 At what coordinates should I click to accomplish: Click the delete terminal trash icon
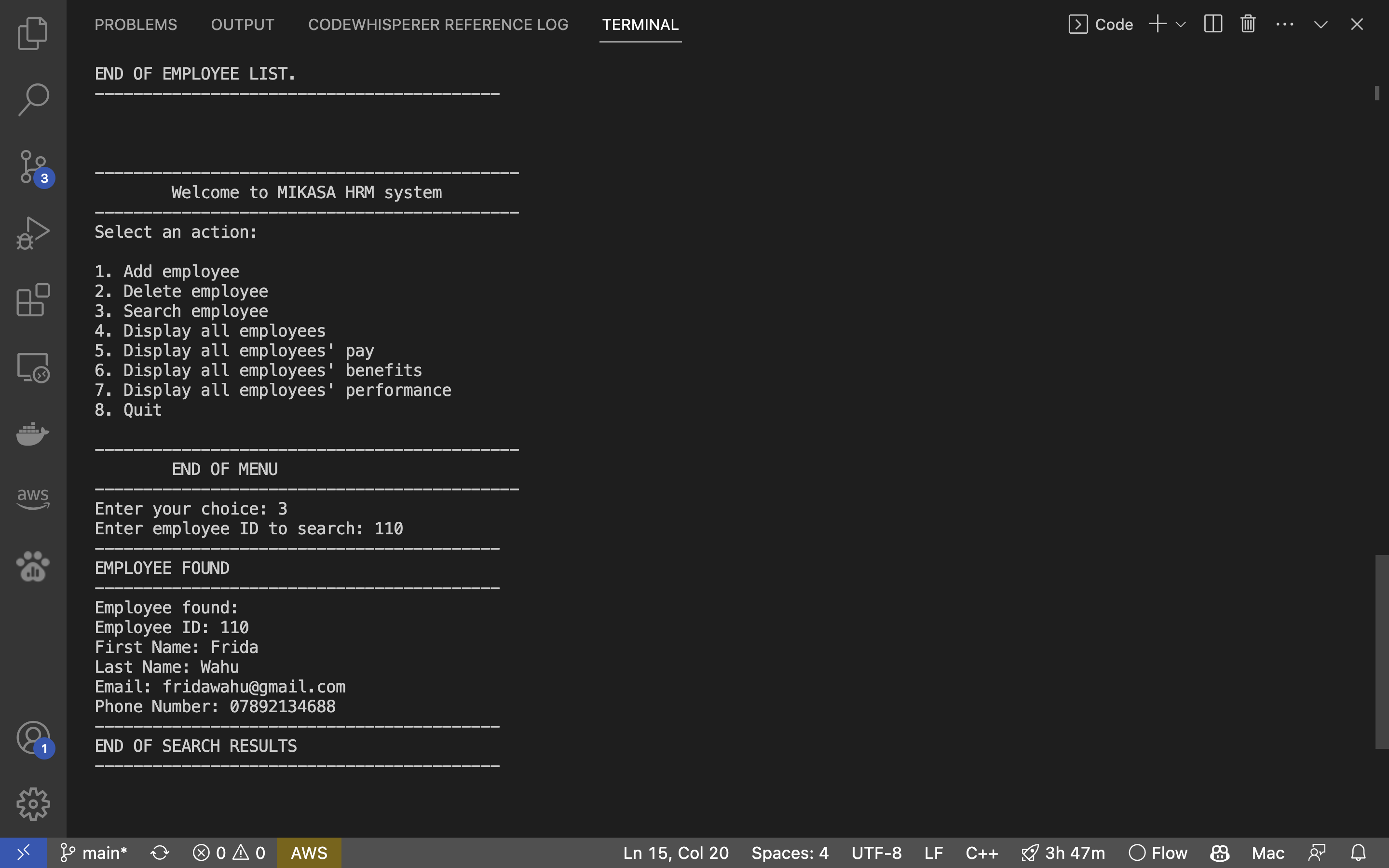(x=1248, y=23)
